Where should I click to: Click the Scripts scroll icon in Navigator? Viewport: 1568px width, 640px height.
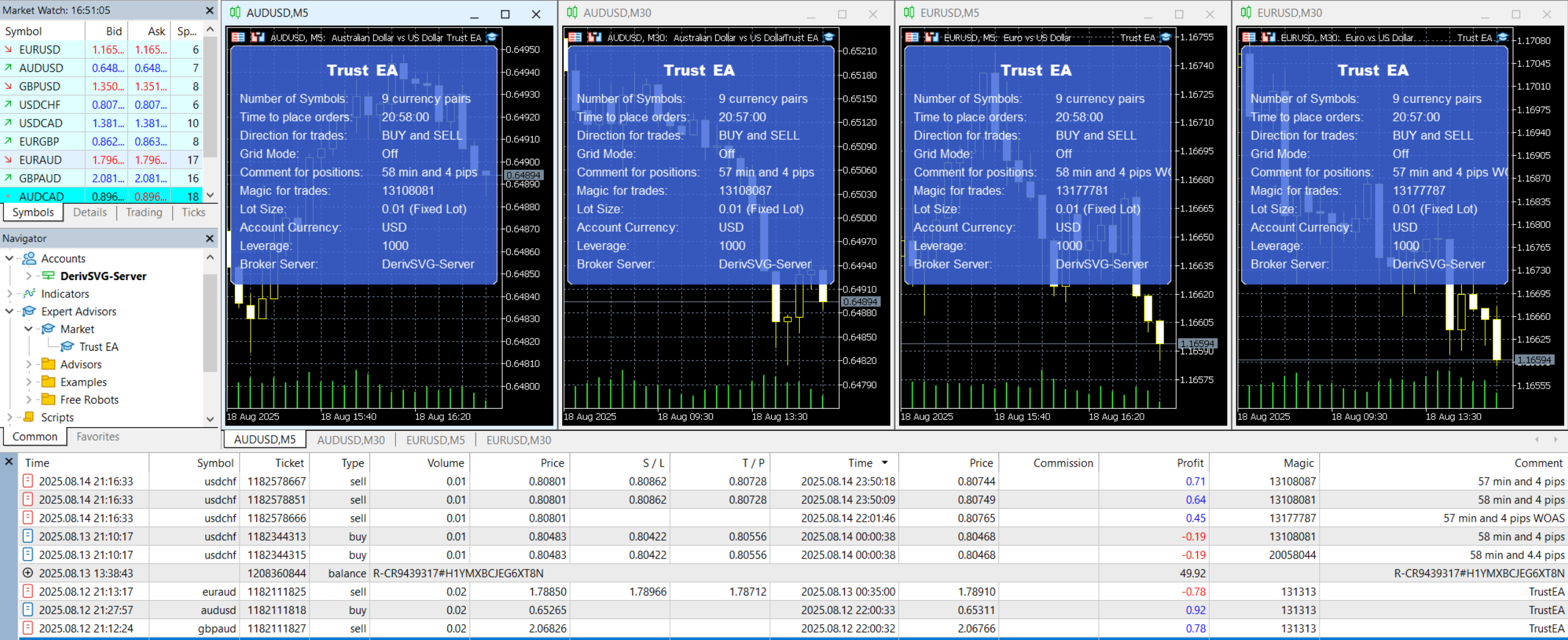click(x=29, y=417)
